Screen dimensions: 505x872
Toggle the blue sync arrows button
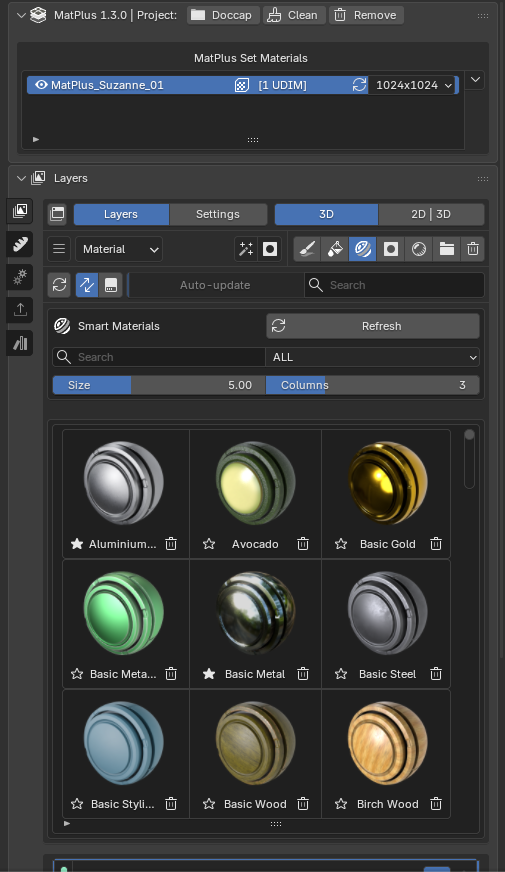tap(87, 285)
